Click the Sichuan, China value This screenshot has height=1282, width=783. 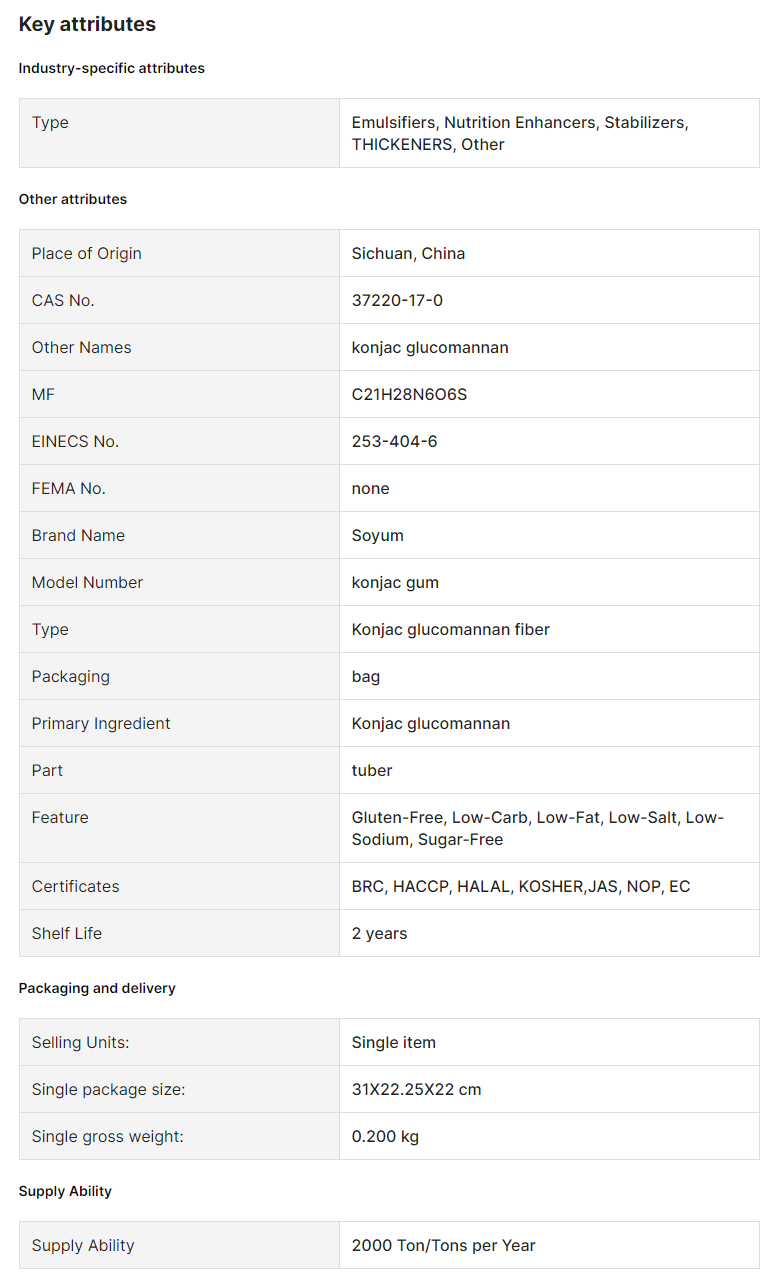pos(408,253)
